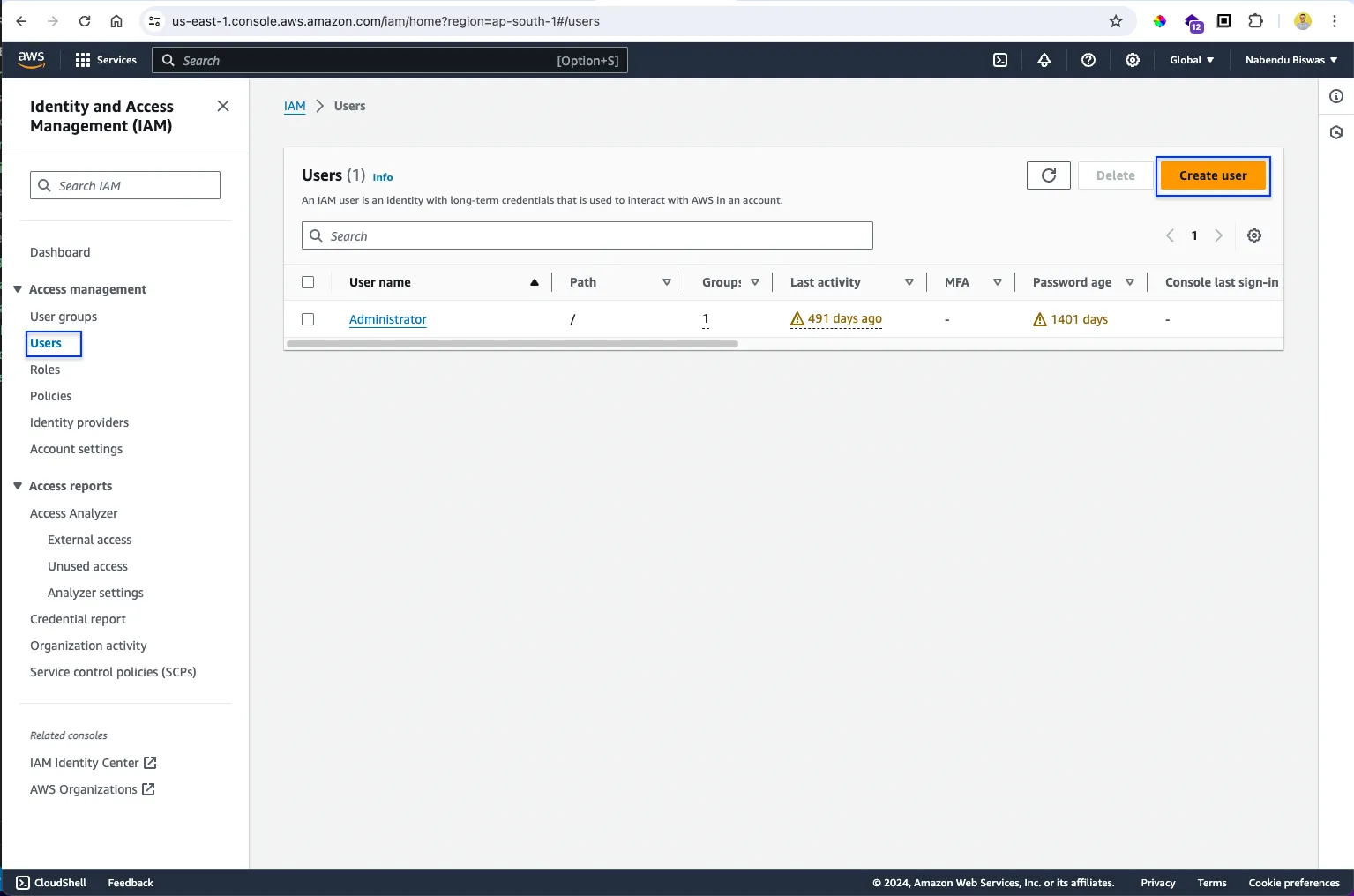Click the colorful wheel extension icon
Screen dimensions: 1354x896
(x=1160, y=21)
